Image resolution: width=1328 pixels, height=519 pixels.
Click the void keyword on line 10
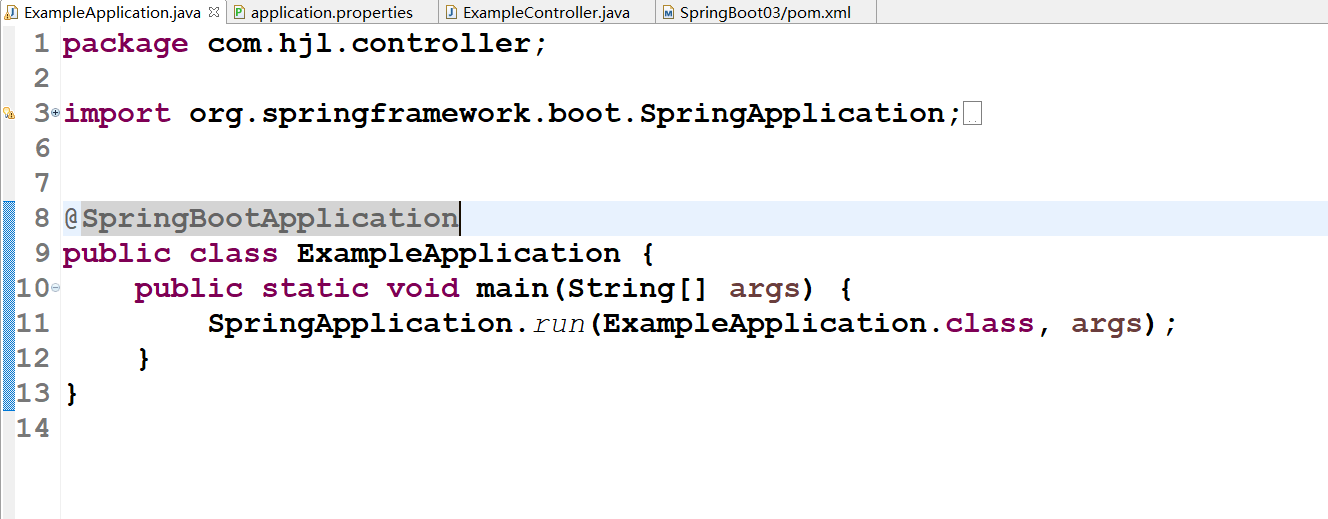[x=422, y=289]
